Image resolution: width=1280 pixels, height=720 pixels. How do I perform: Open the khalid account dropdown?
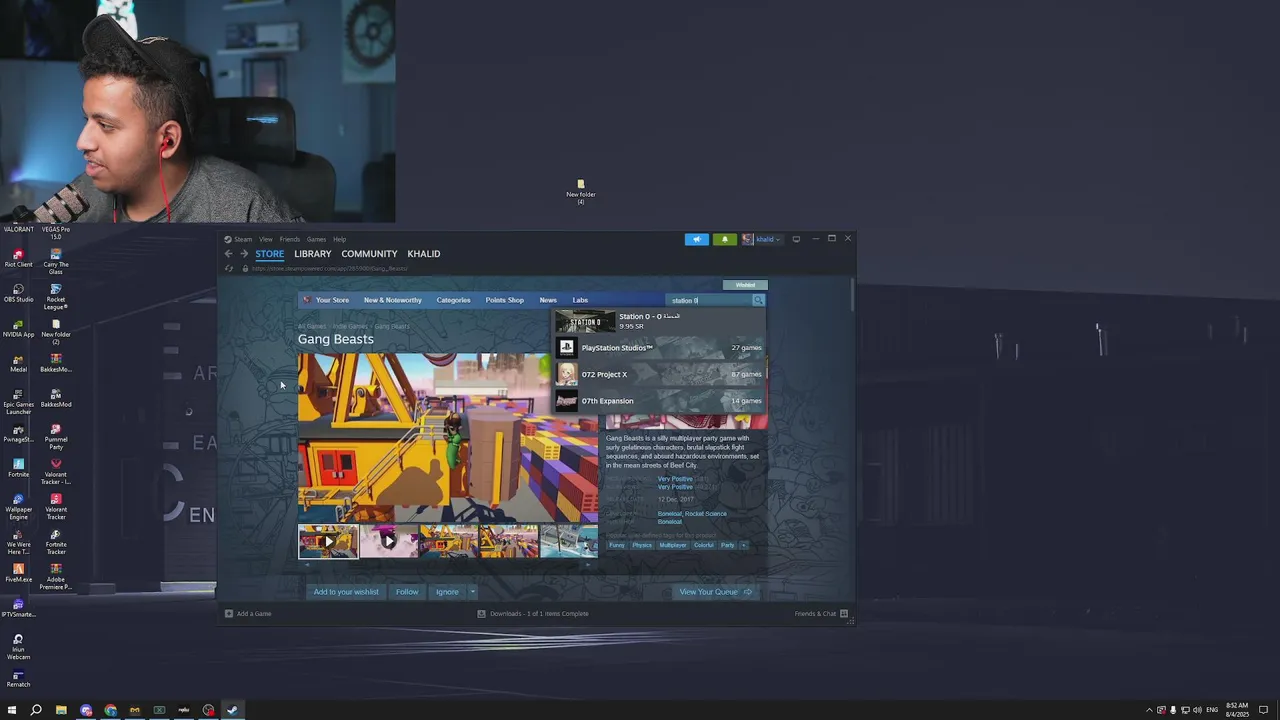coord(762,239)
